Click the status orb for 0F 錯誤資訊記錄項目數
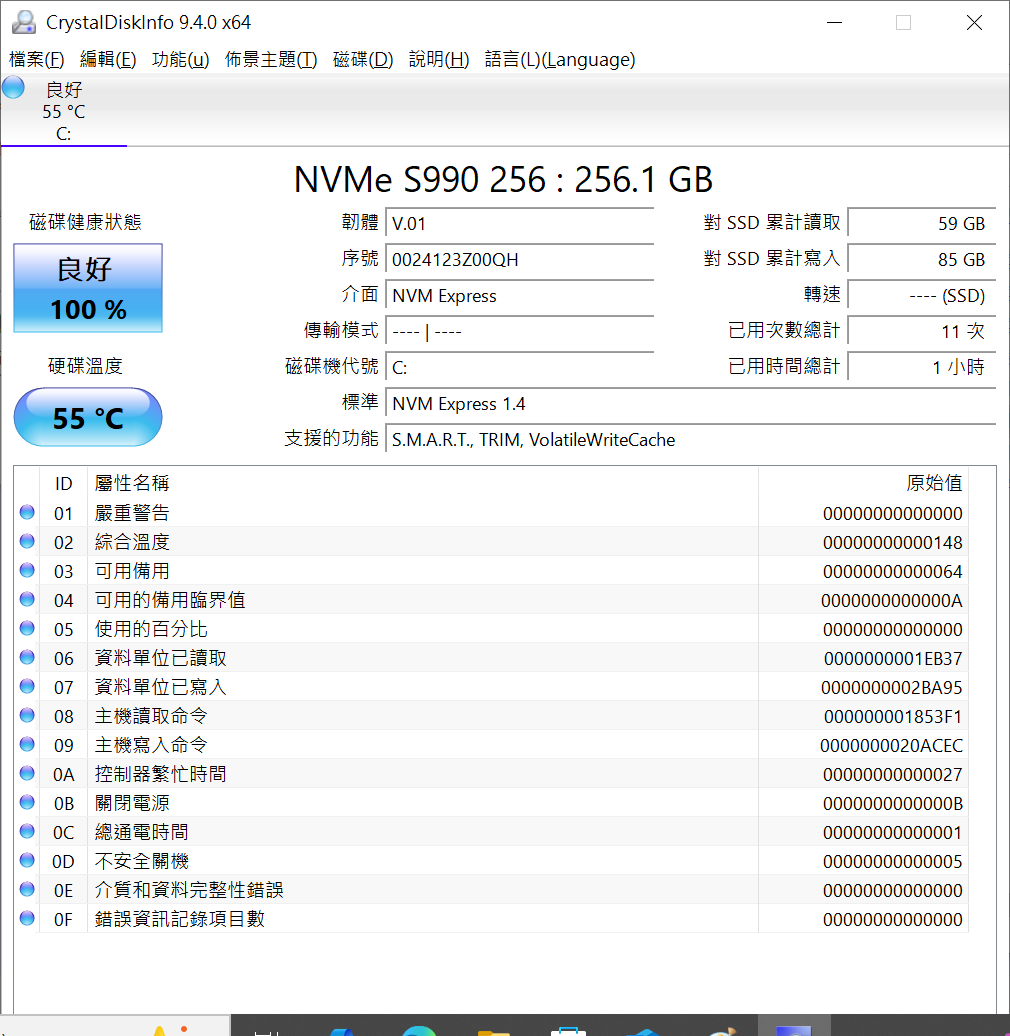 [x=27, y=918]
